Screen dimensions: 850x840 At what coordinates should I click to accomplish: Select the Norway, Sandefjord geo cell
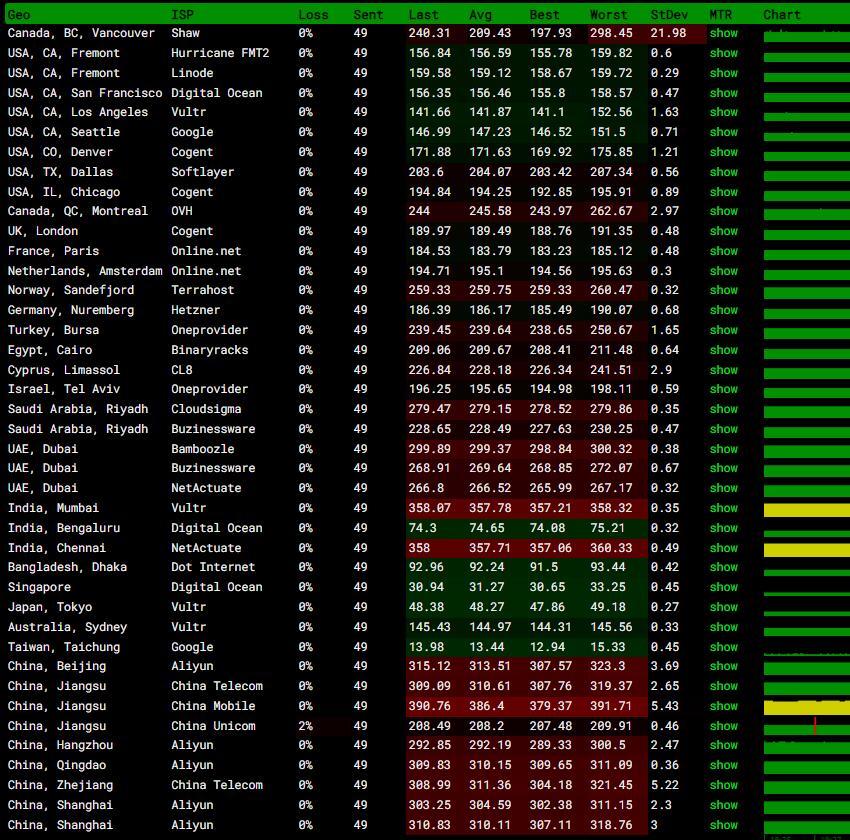[x=70, y=290]
